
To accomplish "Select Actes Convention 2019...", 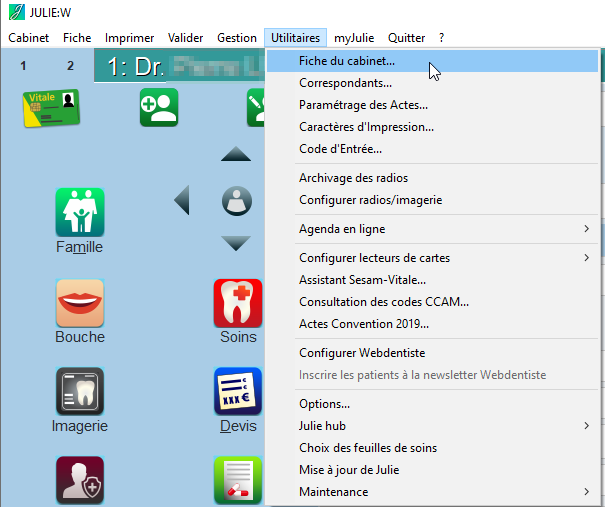I will pyautogui.click(x=432, y=324).
